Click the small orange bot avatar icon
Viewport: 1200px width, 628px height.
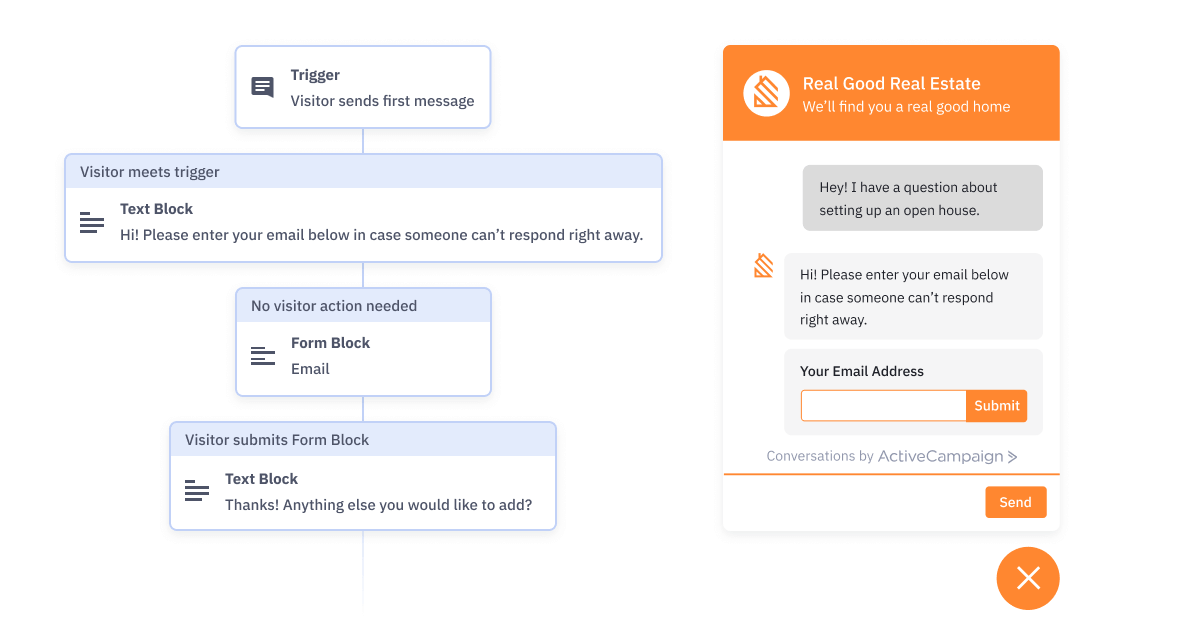764,265
